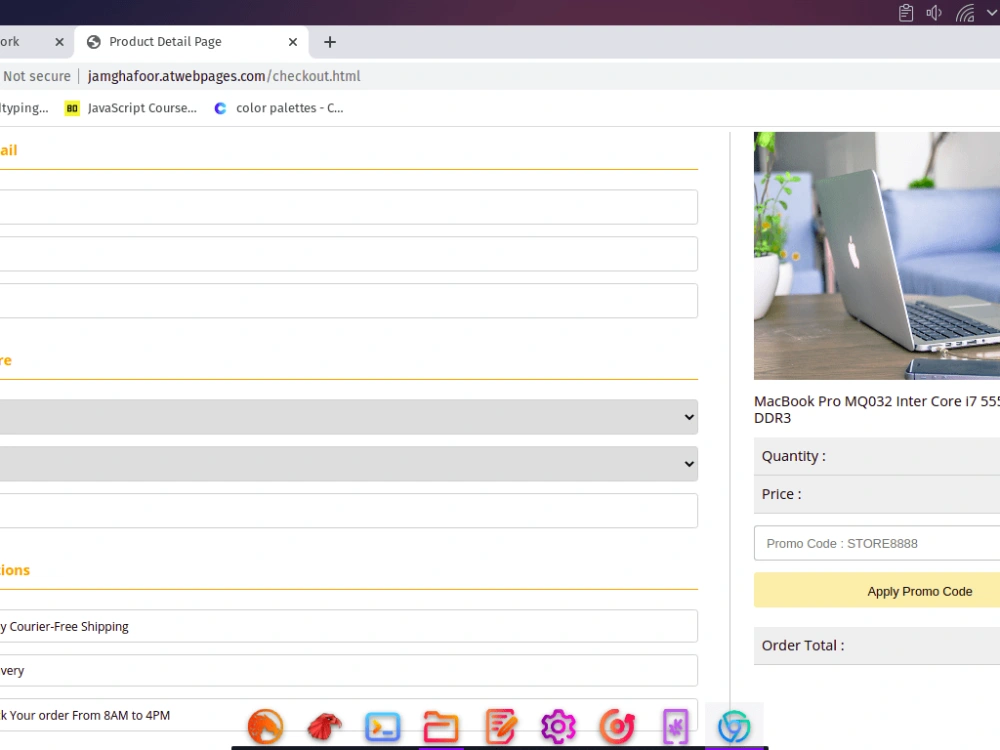Viewport: 1000px width, 750px height.
Task: Select the delivery option ending in 'very'
Action: pos(348,670)
